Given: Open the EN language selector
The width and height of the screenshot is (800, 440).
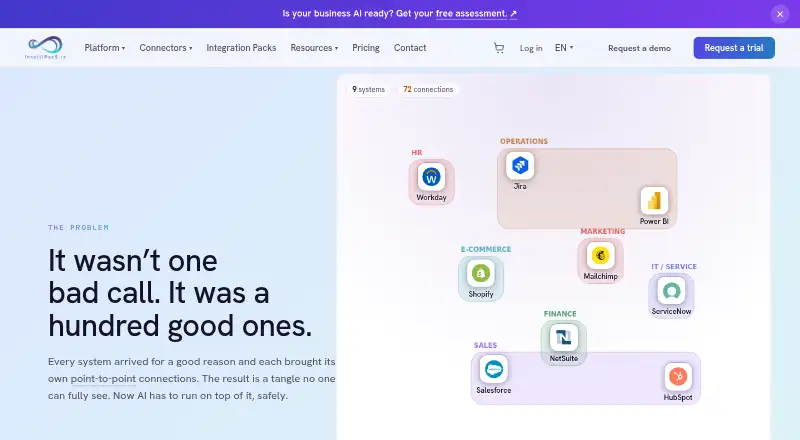Looking at the screenshot, I should (564, 48).
